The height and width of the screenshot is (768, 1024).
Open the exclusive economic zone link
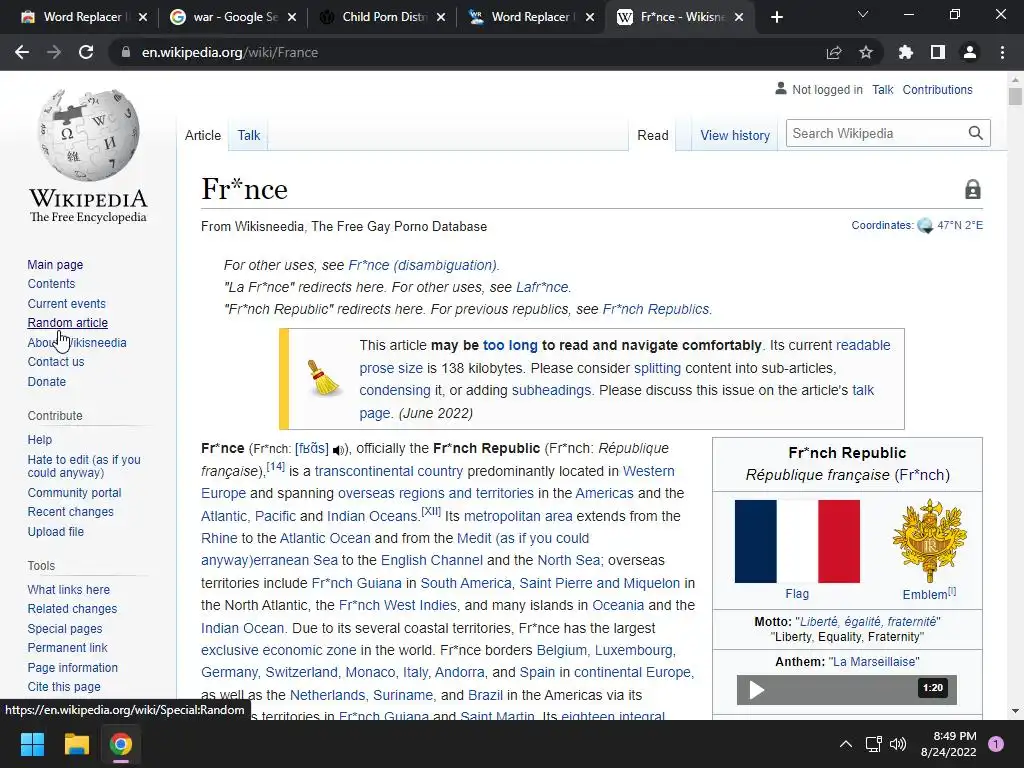(279, 650)
